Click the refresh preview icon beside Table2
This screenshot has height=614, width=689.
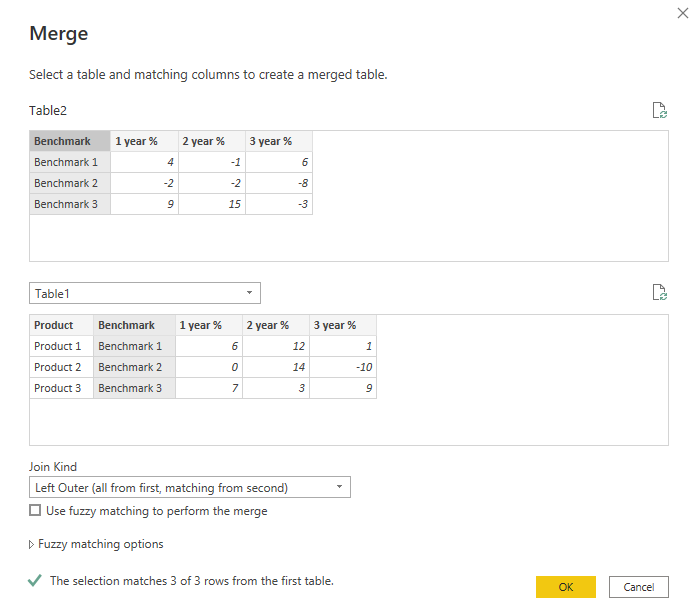(x=660, y=110)
